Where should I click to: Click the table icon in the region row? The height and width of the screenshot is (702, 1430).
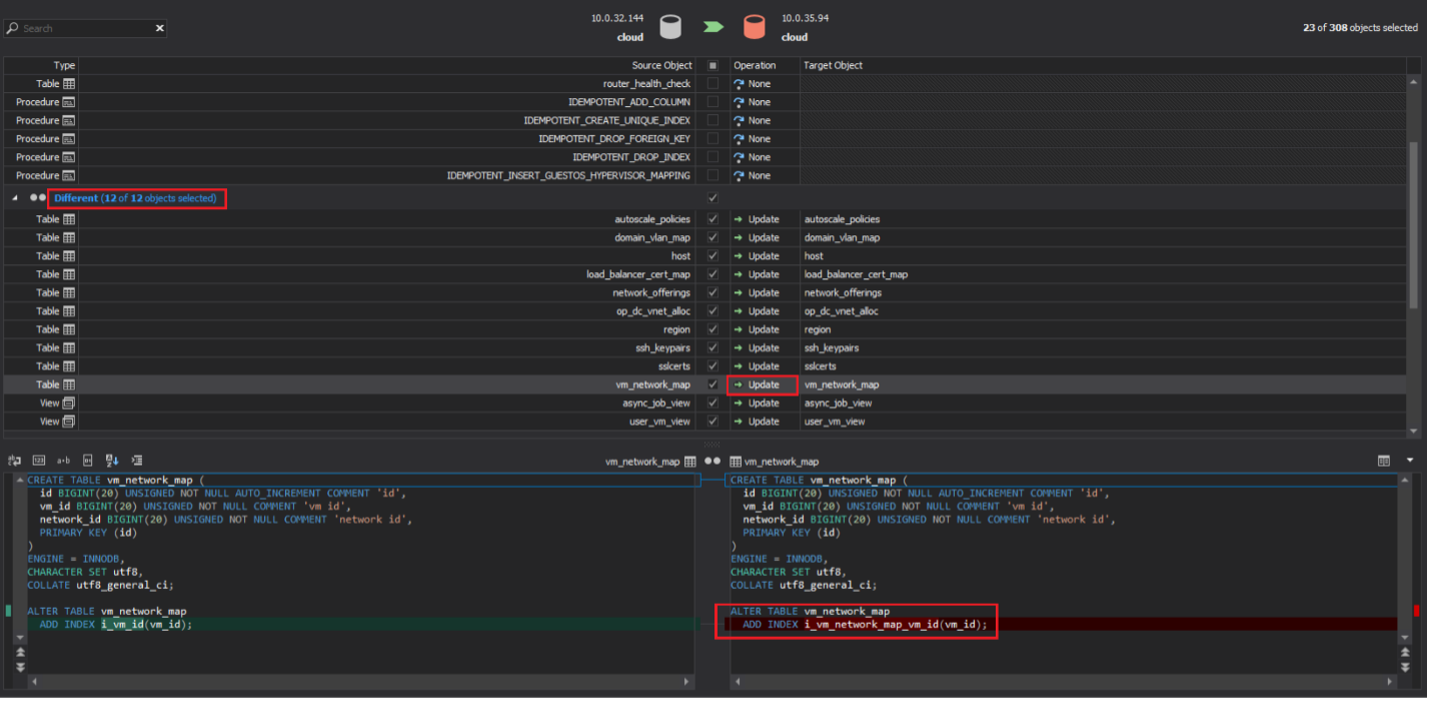[69, 329]
